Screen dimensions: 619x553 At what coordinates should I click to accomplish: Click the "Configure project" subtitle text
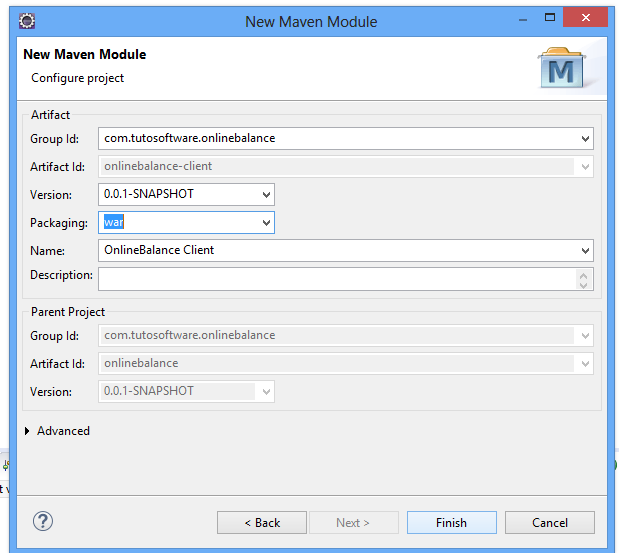pyautogui.click(x=77, y=78)
